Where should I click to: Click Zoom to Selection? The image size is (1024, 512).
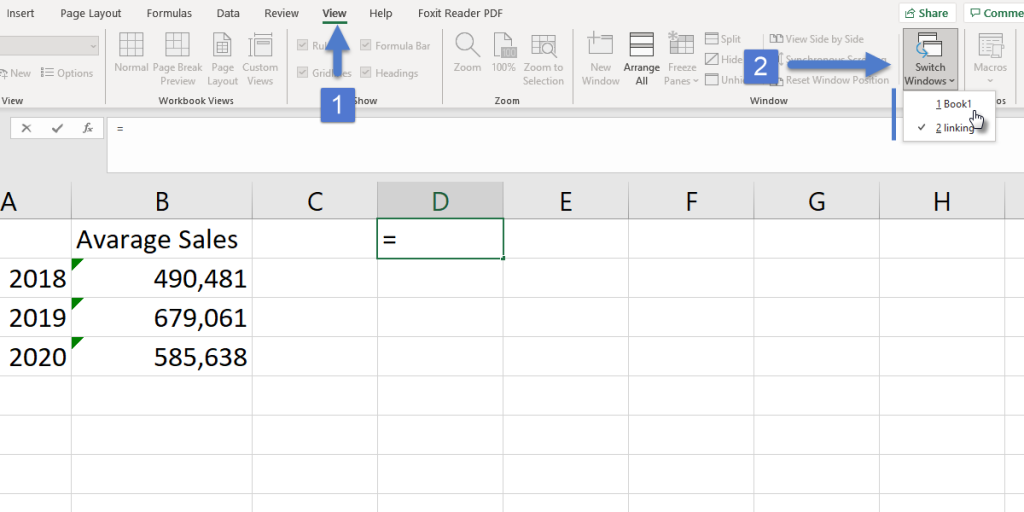543,58
